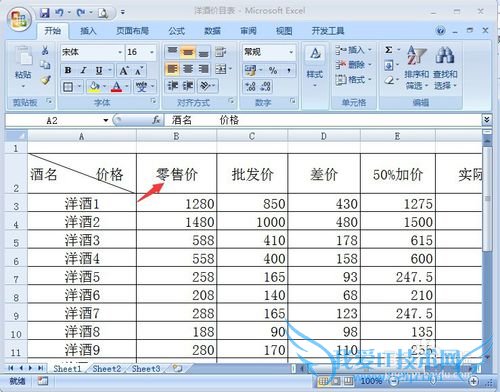Open the 粘贴 paste options arrow
500x392 pixels.
coord(23,86)
